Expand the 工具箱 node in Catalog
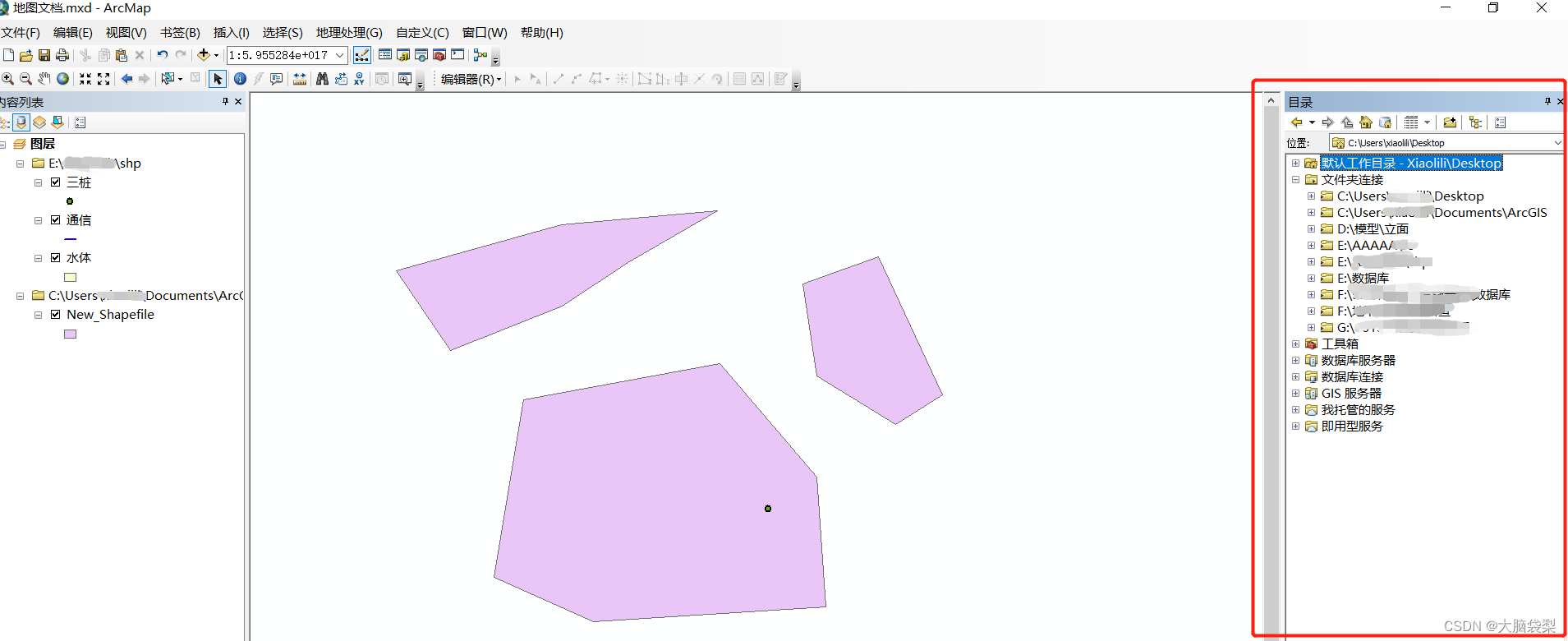 coord(1296,344)
